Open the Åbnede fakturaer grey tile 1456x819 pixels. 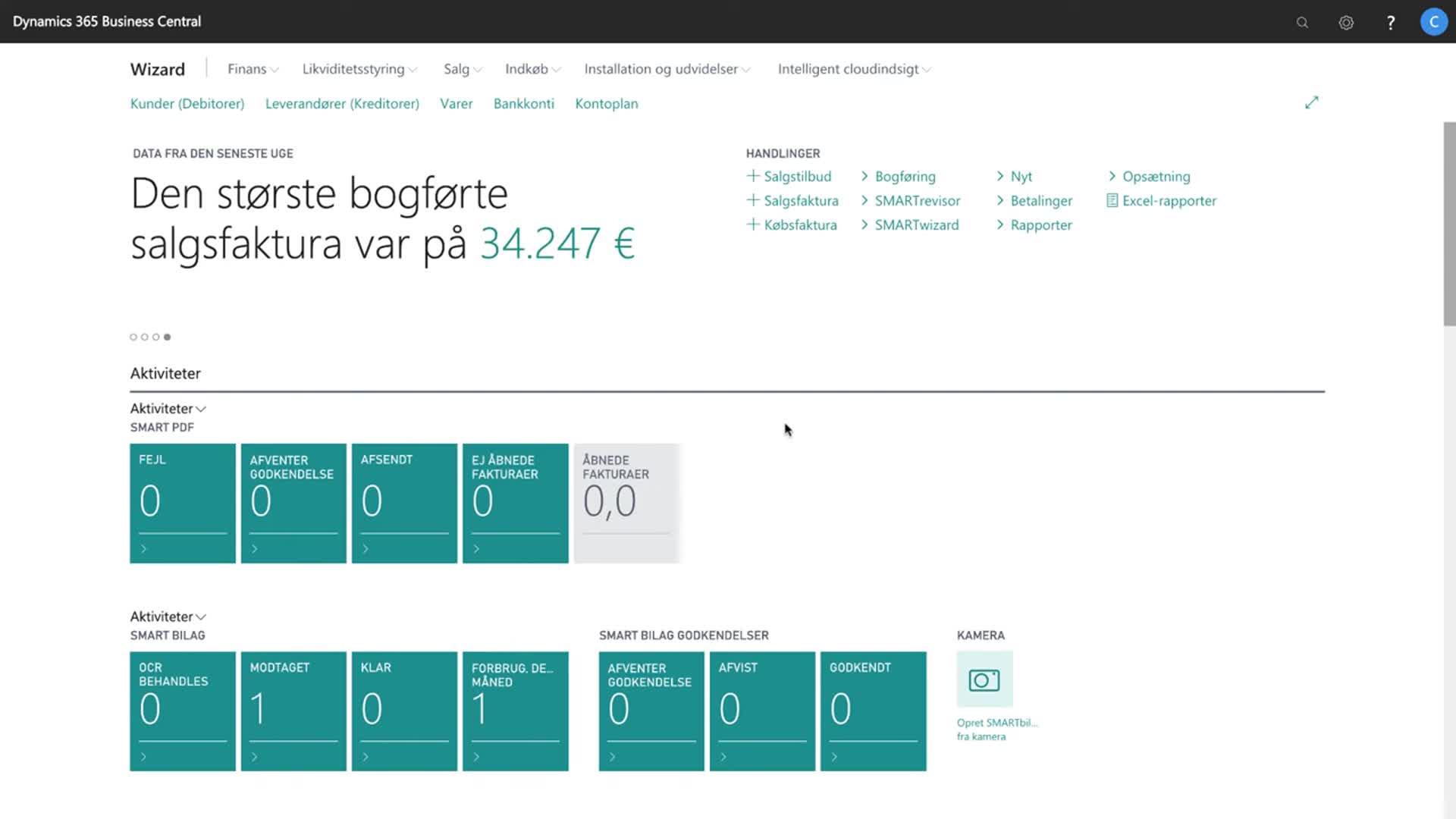[626, 504]
